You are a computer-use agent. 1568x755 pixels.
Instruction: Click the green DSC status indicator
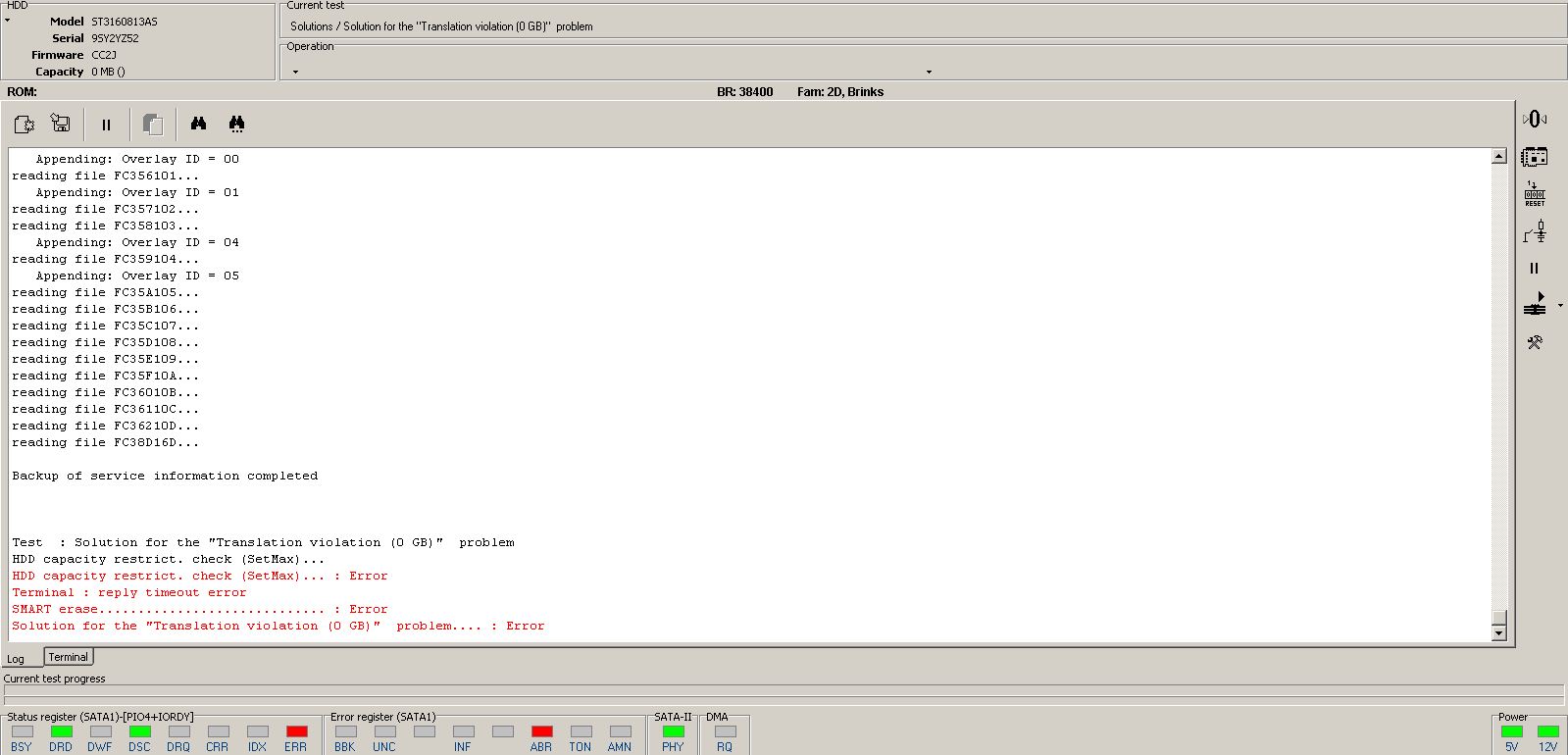point(139,731)
